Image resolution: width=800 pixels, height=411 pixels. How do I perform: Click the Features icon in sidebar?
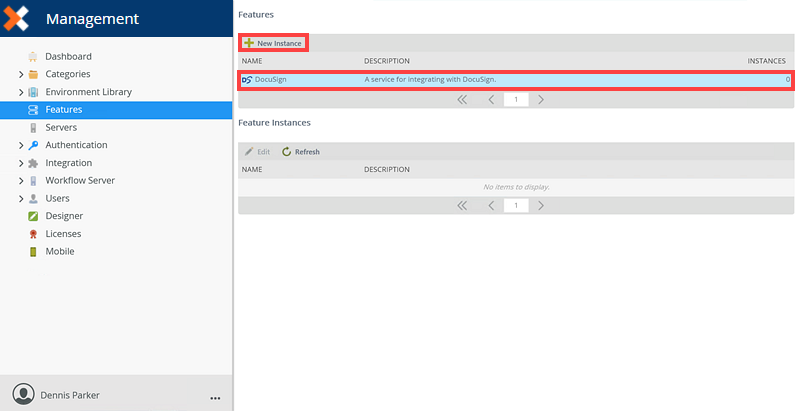point(33,110)
